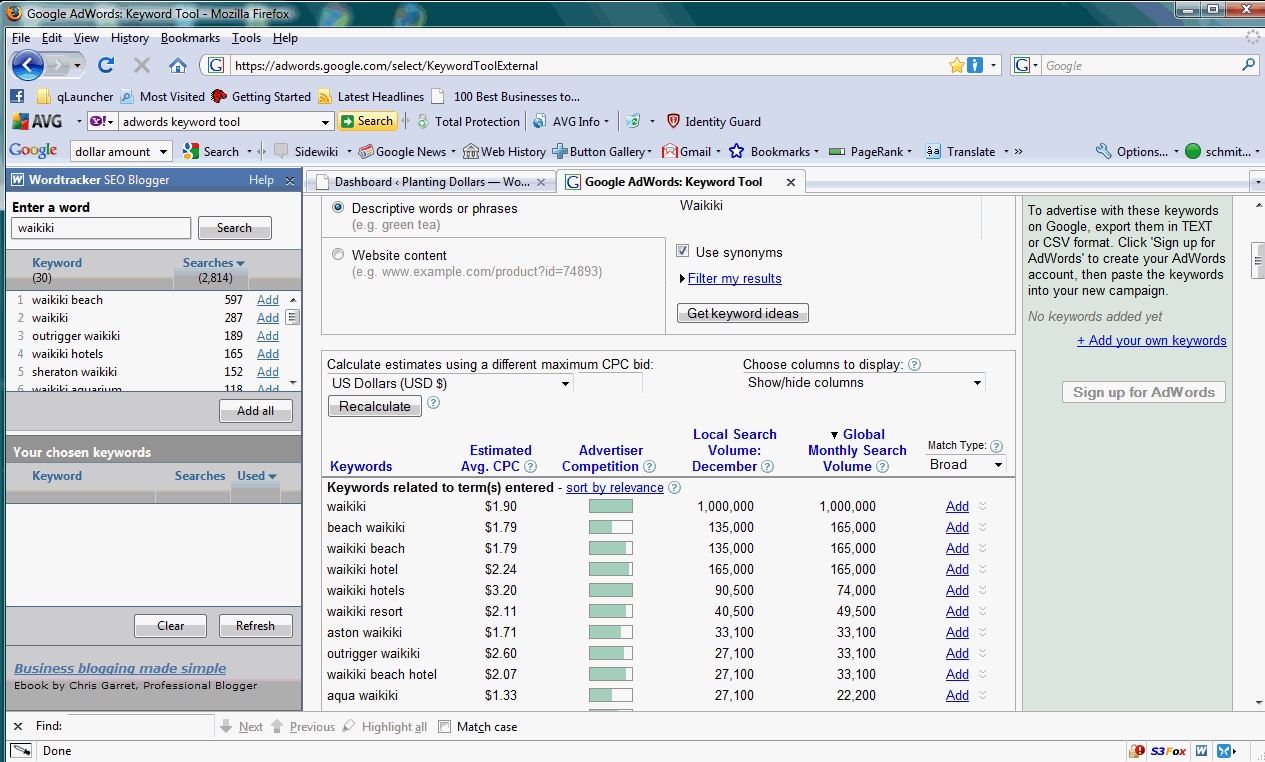Open Identity Guard from AVG toolbar

pyautogui.click(x=714, y=122)
